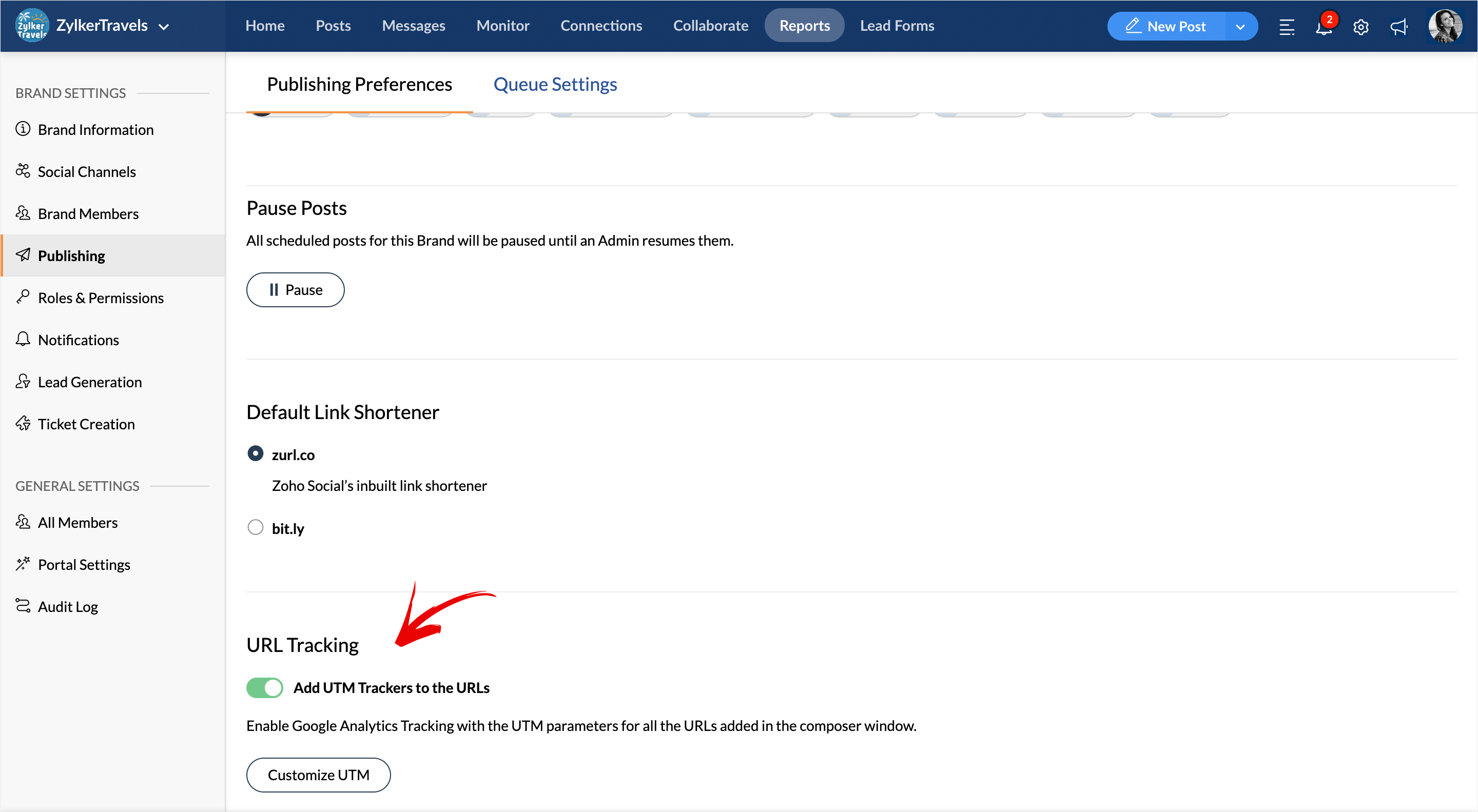The image size is (1478, 812).
Task: Select bit.ly as link shortener
Action: 256,527
